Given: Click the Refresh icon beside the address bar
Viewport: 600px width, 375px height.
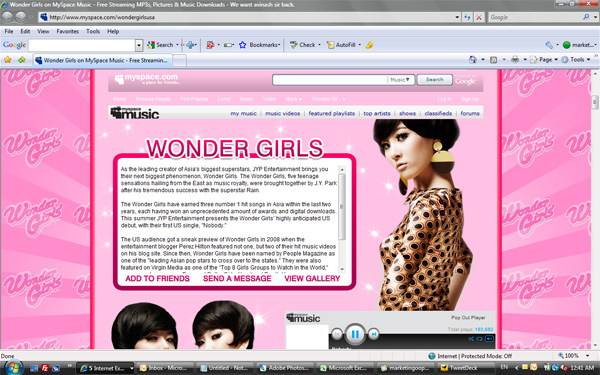Looking at the screenshot, I should (467, 17).
